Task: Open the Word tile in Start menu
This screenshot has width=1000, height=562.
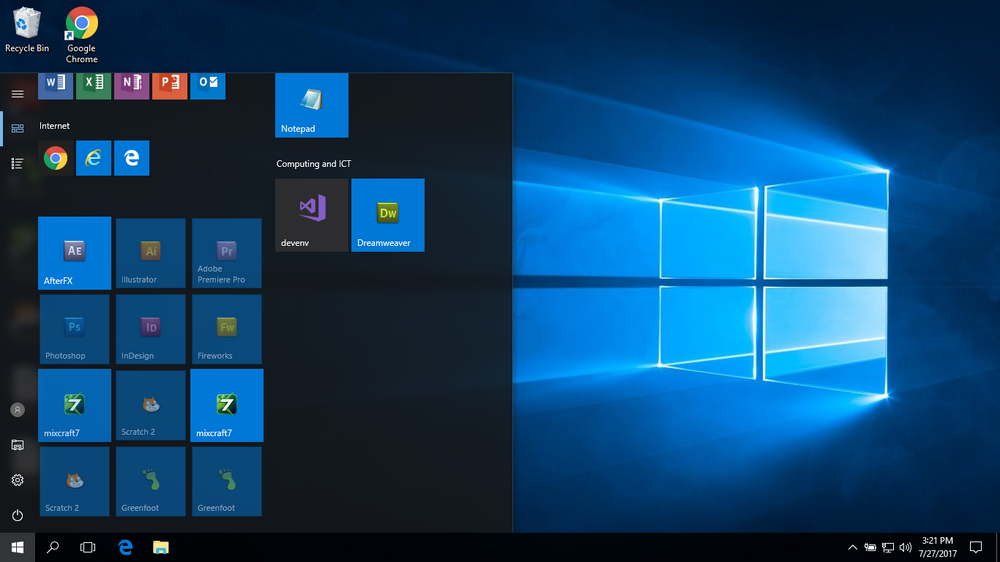Action: [55, 86]
